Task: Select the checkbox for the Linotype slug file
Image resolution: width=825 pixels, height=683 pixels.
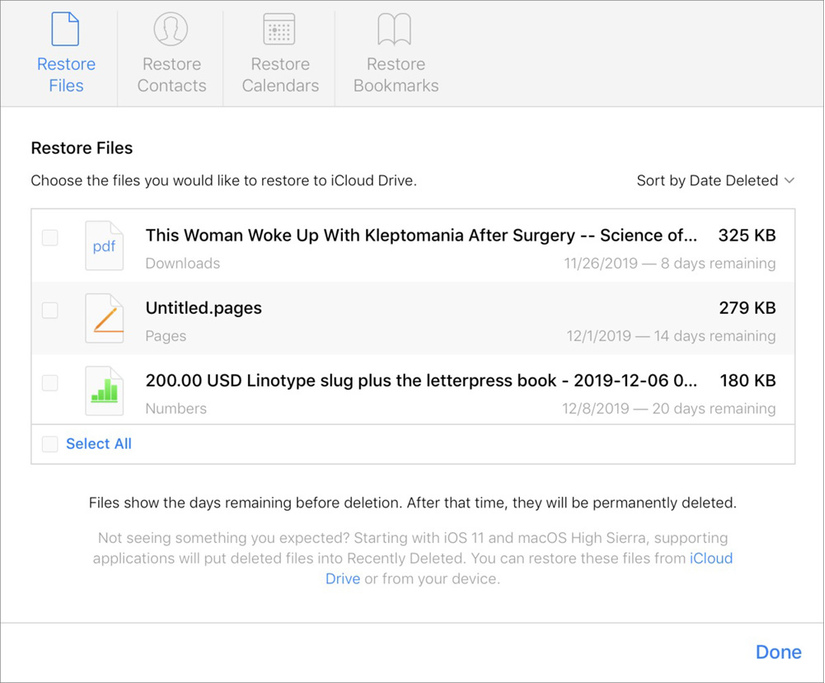Action: (50, 383)
